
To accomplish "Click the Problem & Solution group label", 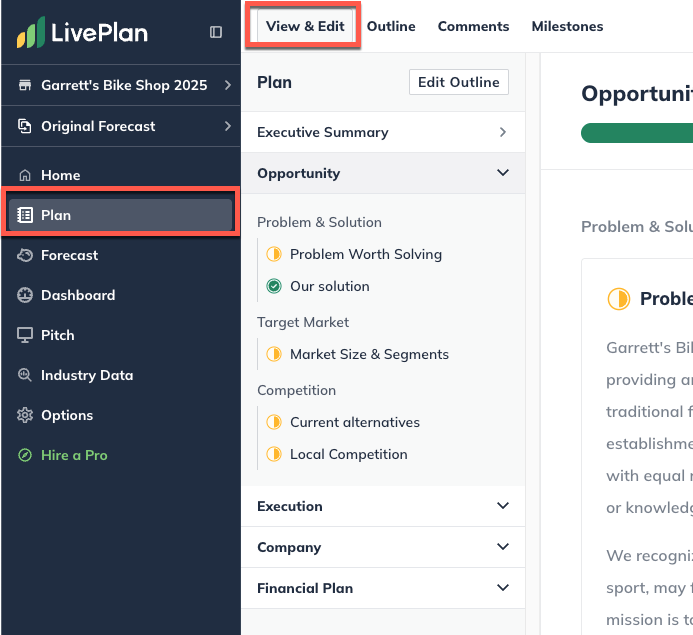I will coord(319,222).
